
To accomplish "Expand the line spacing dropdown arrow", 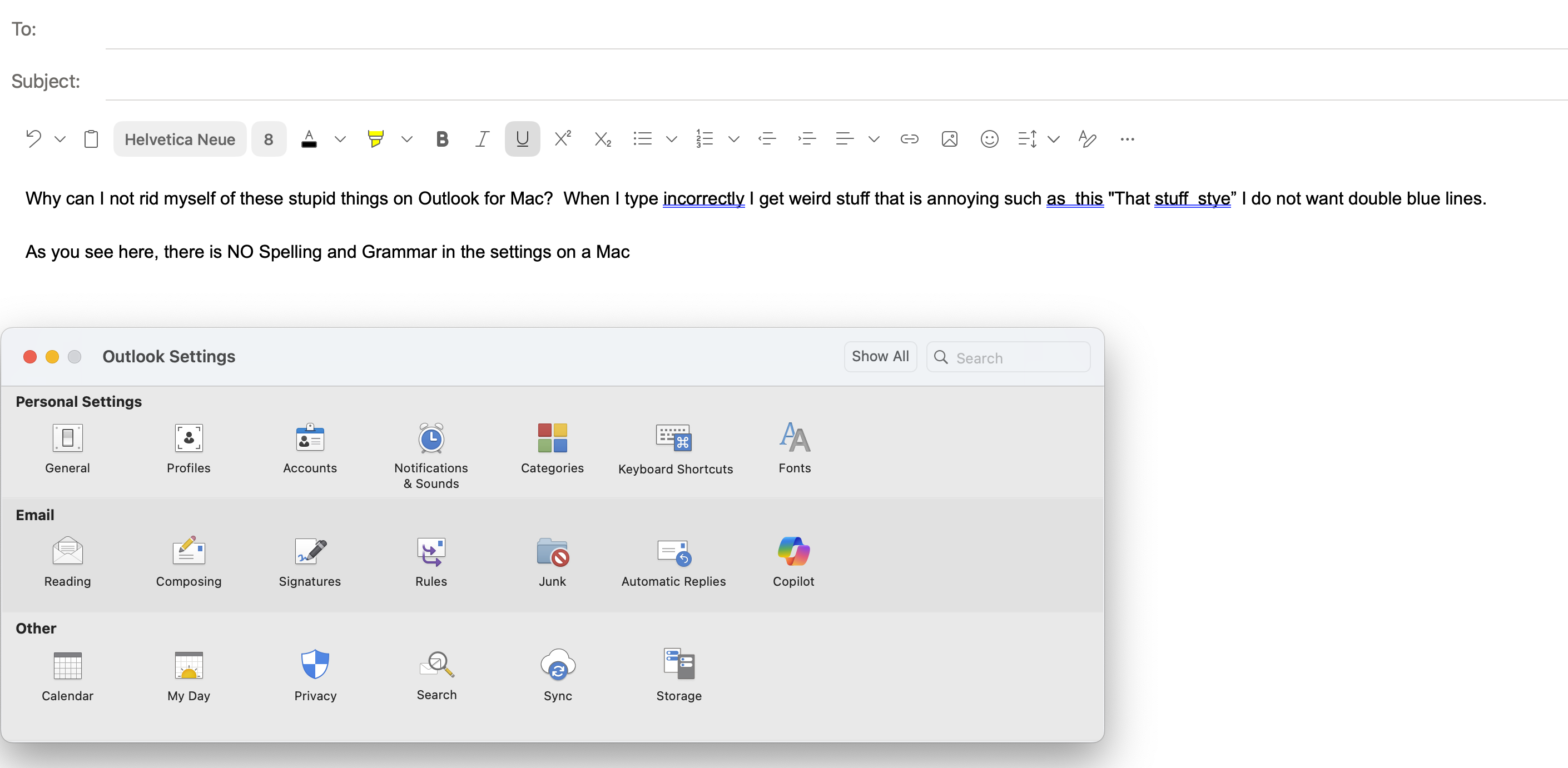I will 1054,139.
